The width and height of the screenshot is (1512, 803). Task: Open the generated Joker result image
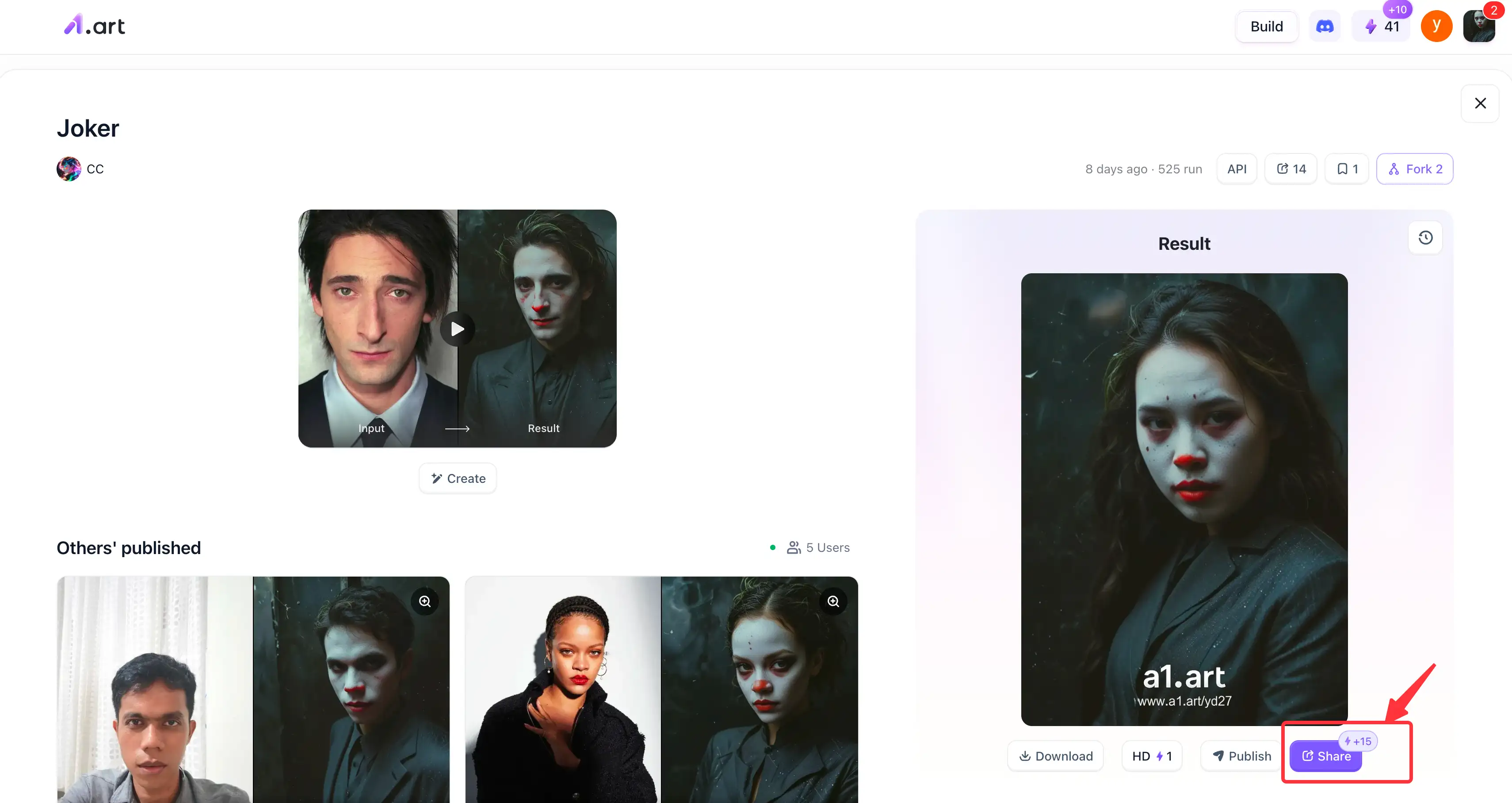click(x=1184, y=500)
